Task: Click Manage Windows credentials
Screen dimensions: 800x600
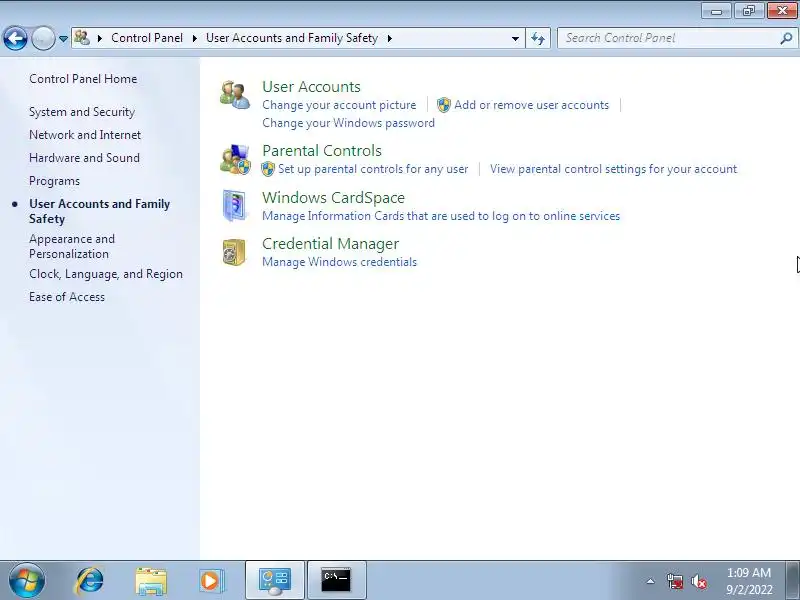Action: (339, 262)
